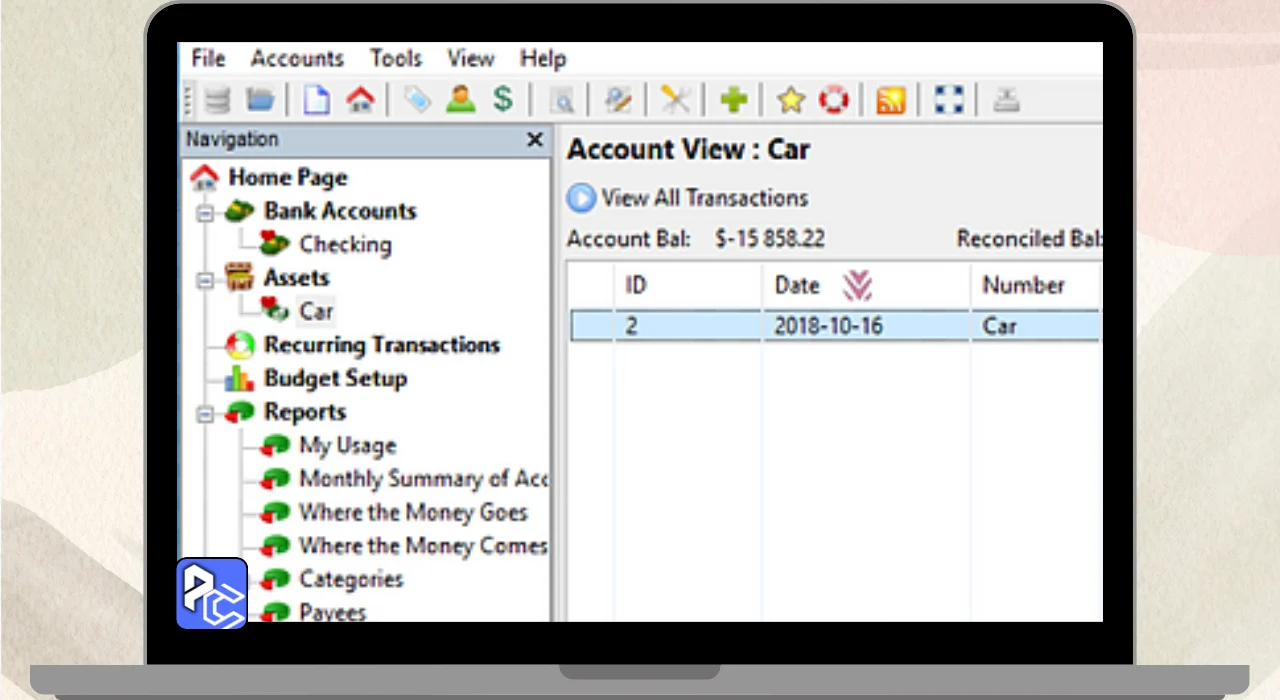
Task: Sort transactions by Date column header
Action: coord(797,286)
